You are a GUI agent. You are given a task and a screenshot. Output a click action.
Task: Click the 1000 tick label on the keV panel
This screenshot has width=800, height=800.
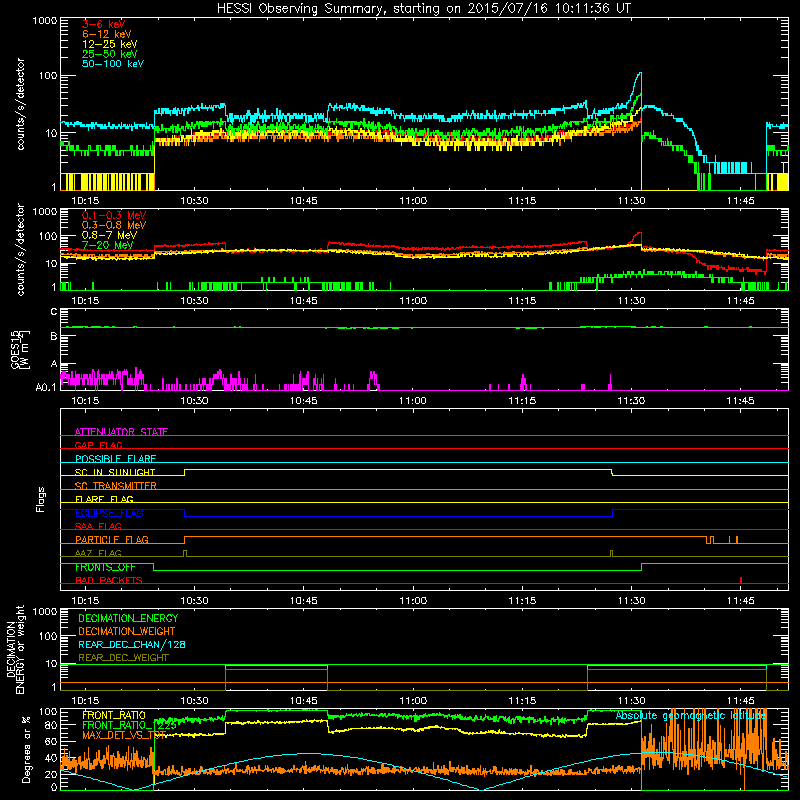[45, 21]
